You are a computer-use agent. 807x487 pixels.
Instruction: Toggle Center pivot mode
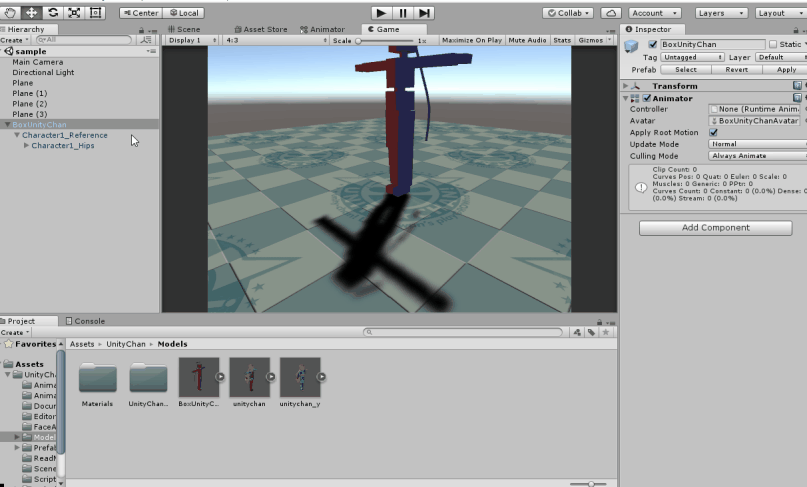pyautogui.click(x=141, y=13)
